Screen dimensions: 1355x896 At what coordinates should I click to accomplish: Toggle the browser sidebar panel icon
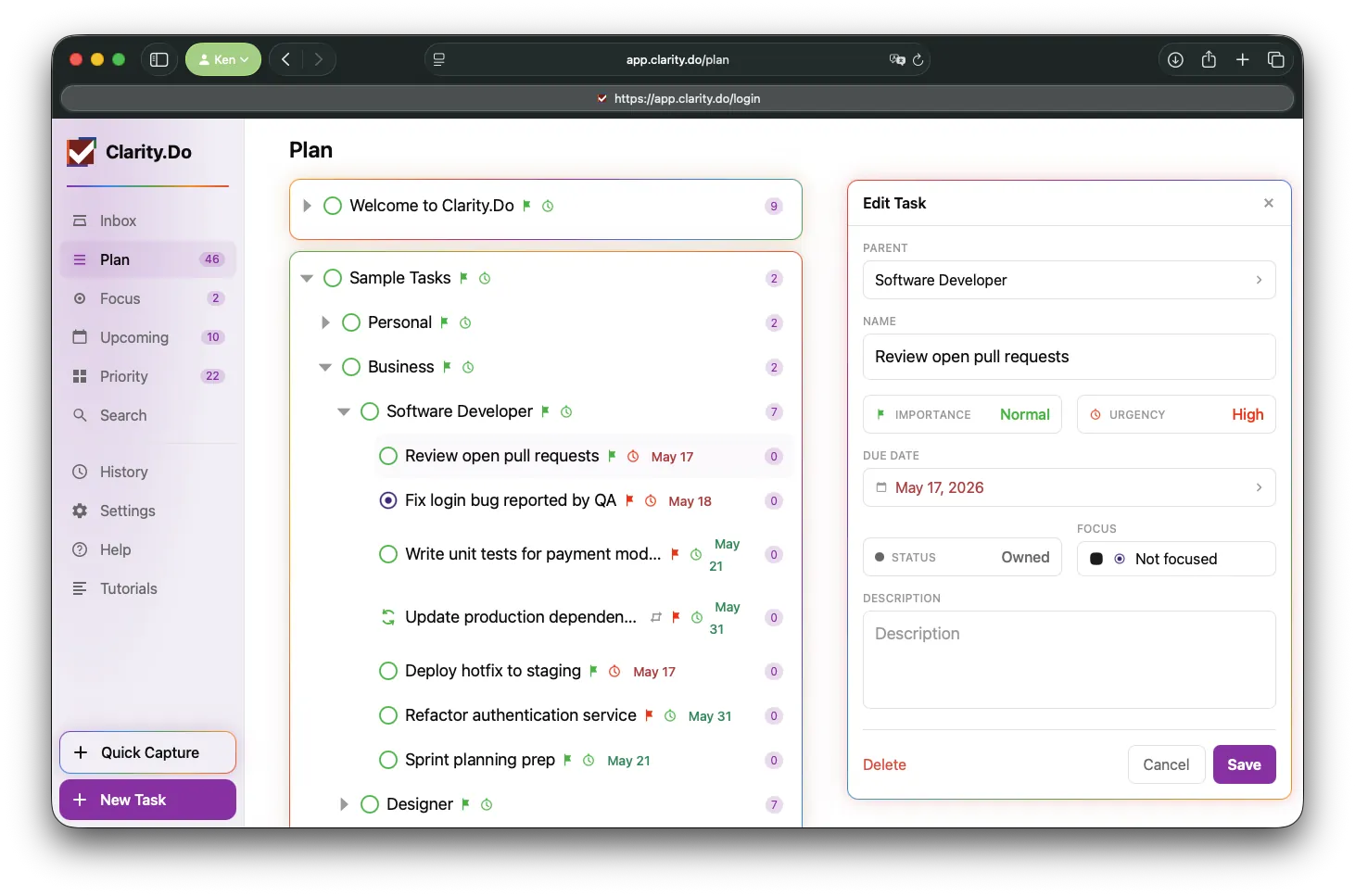[159, 59]
